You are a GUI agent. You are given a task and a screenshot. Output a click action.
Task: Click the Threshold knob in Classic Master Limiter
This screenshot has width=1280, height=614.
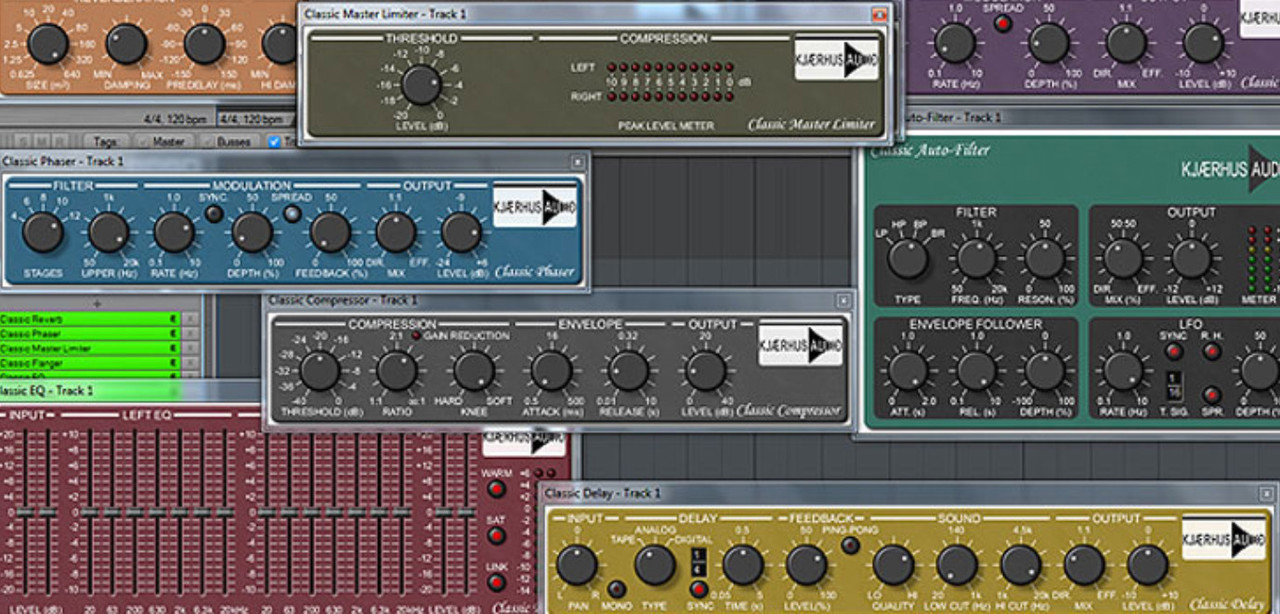421,85
